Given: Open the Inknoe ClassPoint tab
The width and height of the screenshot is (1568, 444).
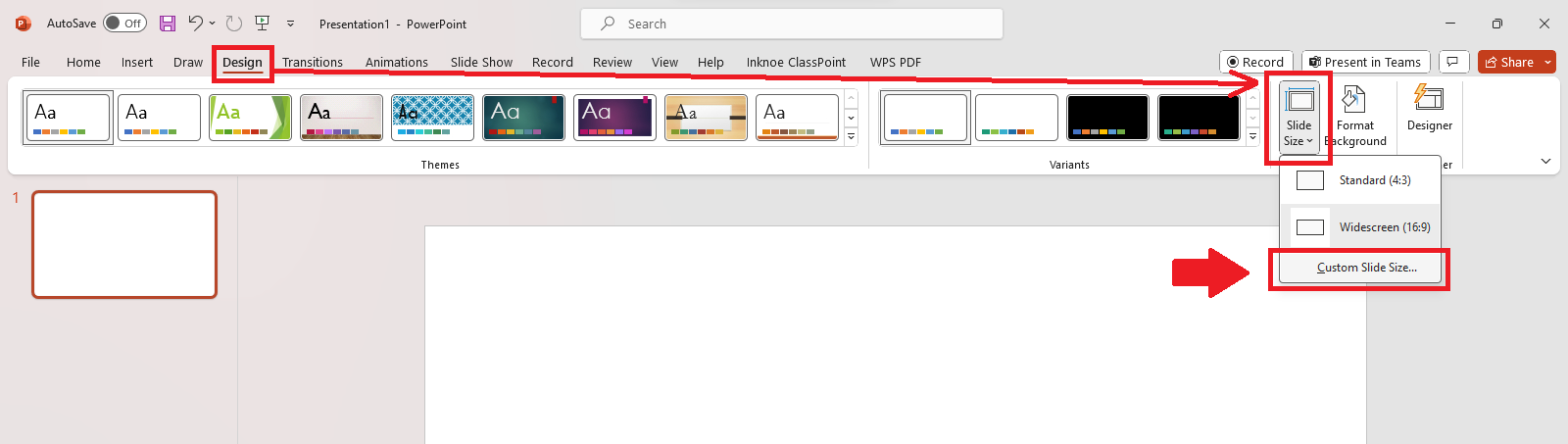Looking at the screenshot, I should pyautogui.click(x=796, y=62).
